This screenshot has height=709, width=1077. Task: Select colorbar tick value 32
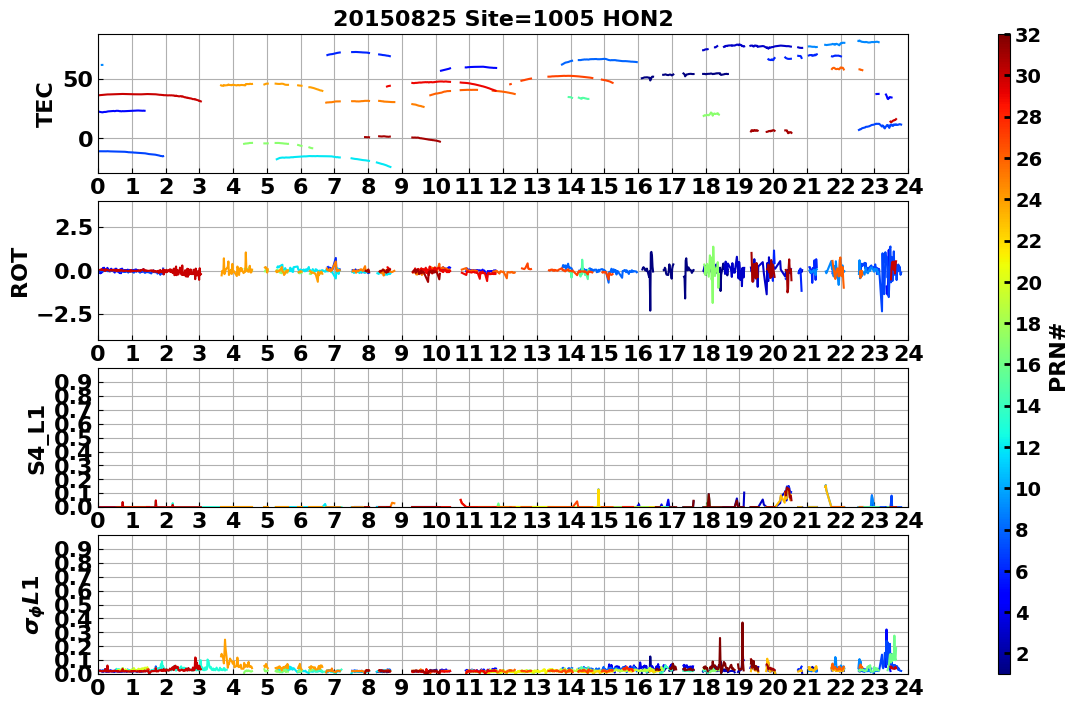click(x=1028, y=35)
